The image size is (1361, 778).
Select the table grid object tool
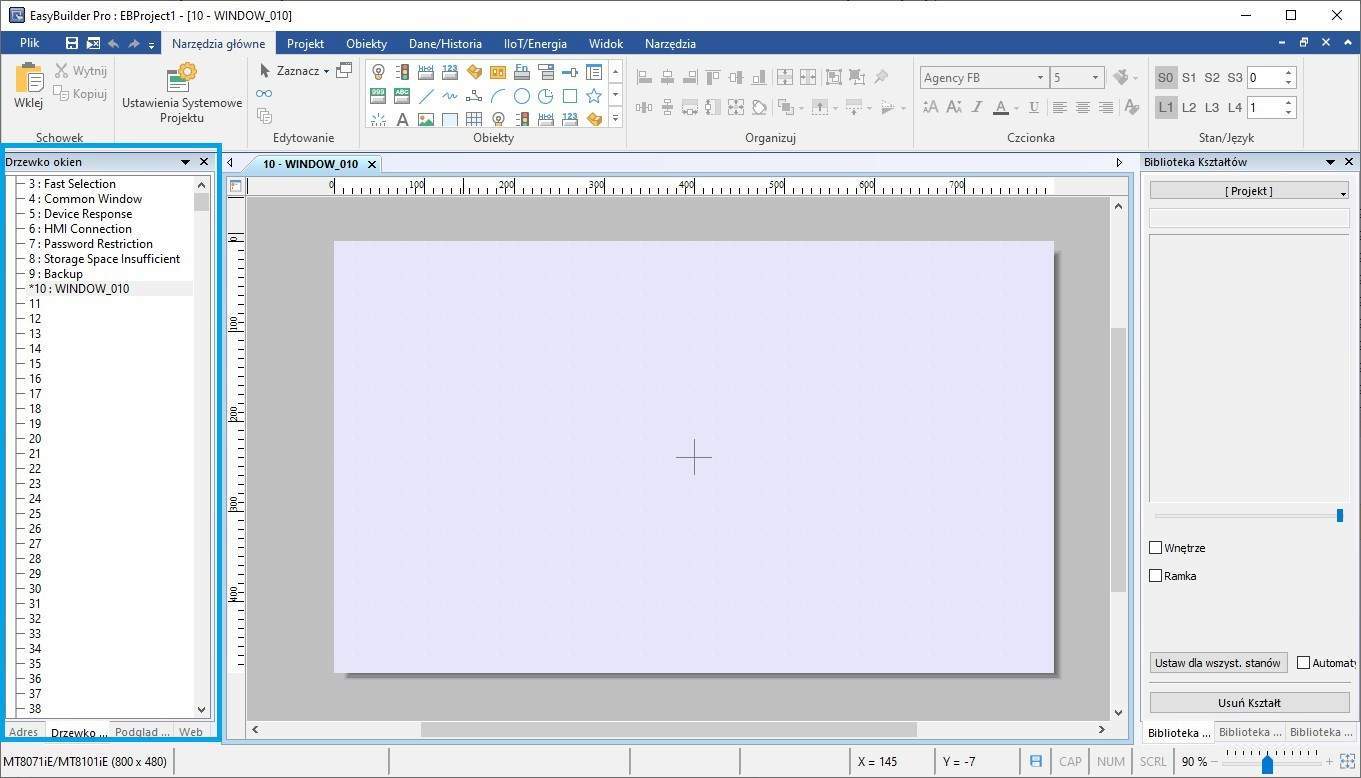474,120
